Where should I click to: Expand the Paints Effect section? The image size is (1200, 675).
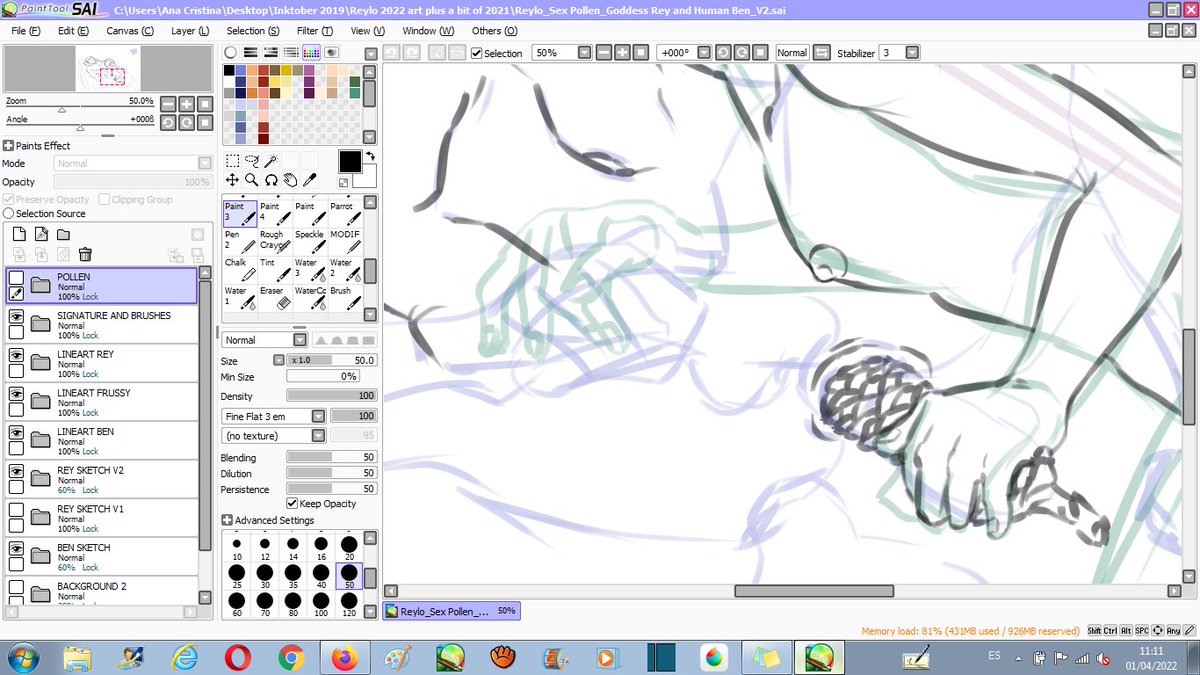(8, 146)
